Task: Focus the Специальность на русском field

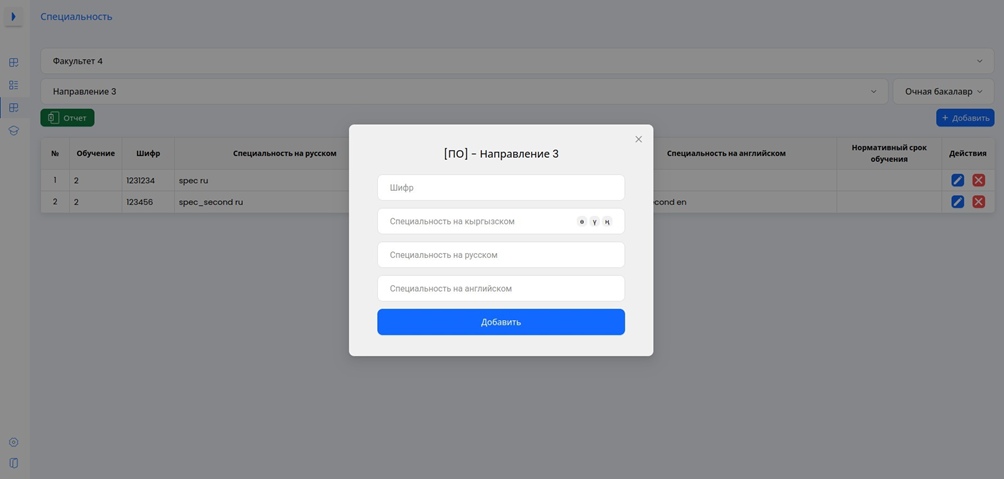Action: coord(501,255)
